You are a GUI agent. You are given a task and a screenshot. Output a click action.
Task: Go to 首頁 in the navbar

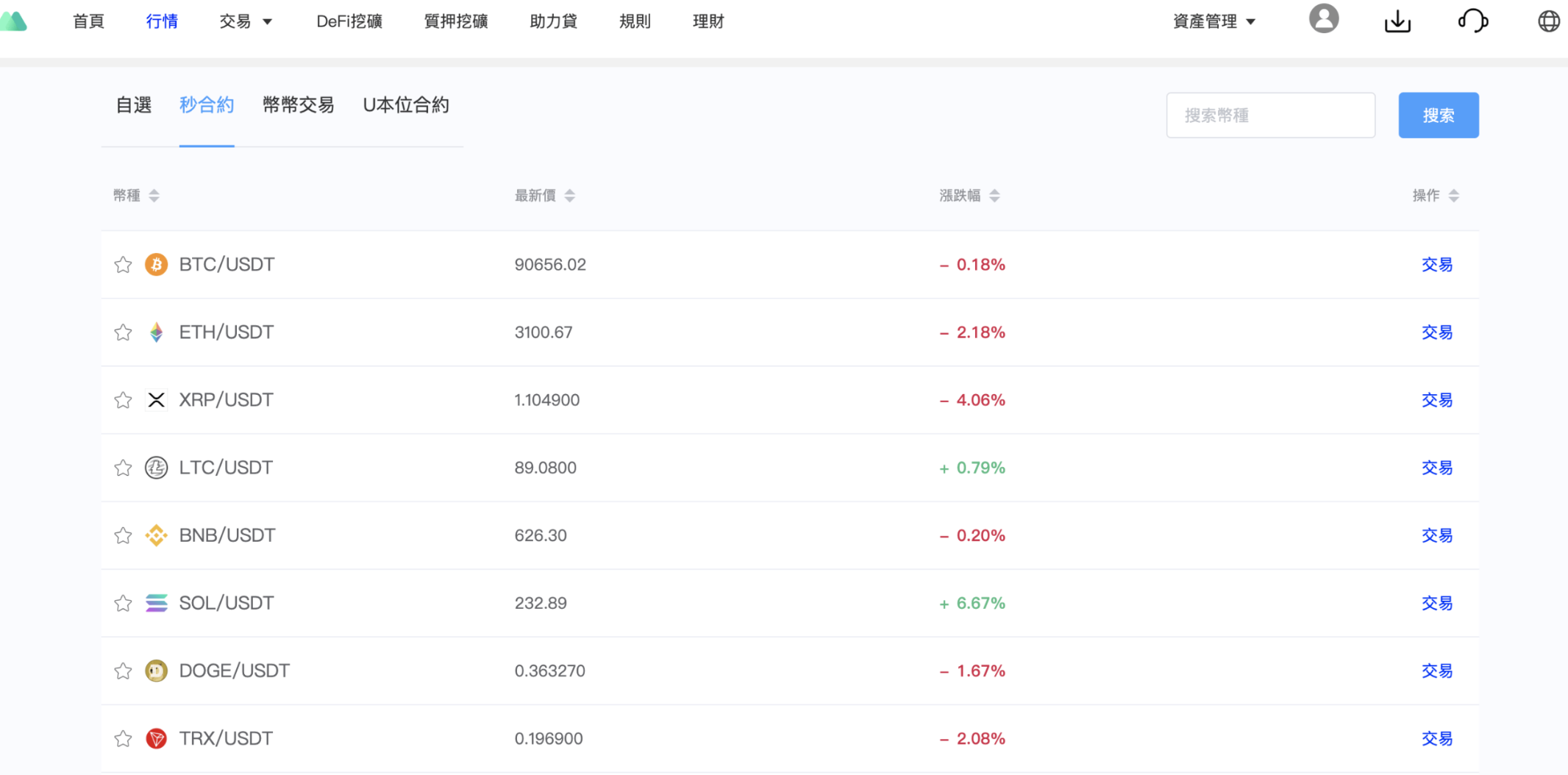pos(88,21)
